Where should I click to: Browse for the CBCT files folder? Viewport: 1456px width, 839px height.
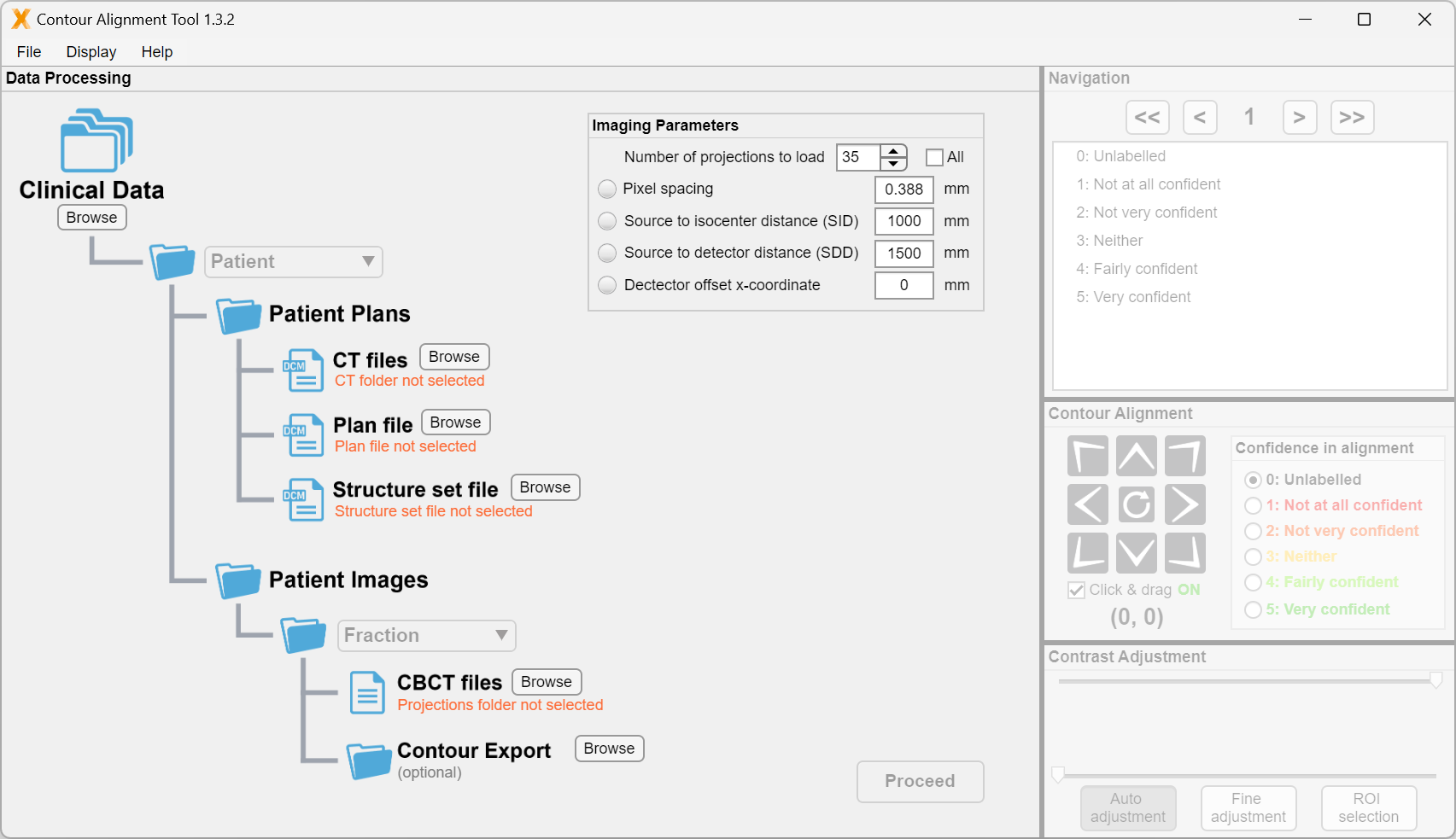(x=546, y=681)
